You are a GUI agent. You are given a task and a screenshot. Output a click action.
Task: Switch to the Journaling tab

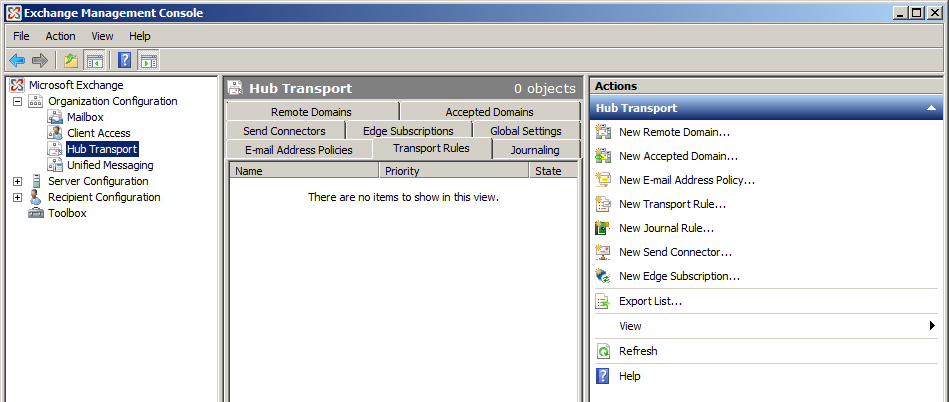535,150
